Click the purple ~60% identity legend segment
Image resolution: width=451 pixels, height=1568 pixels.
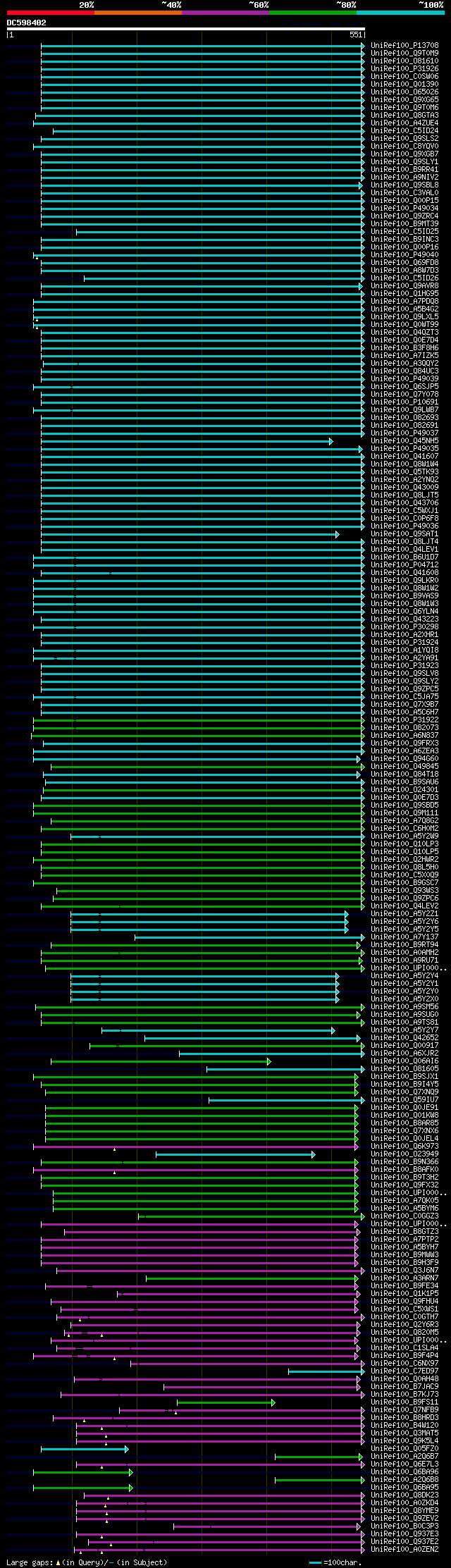[x=225, y=13]
